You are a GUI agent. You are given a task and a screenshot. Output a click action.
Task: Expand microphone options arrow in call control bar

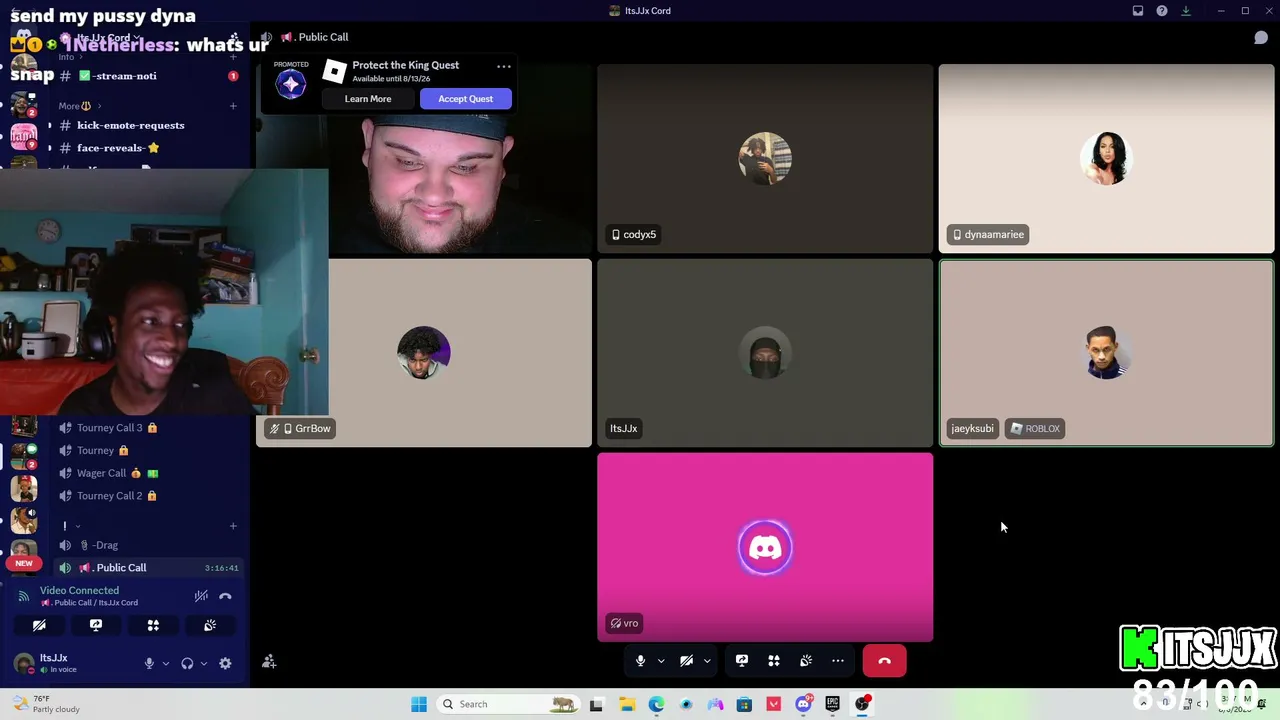[x=661, y=661]
